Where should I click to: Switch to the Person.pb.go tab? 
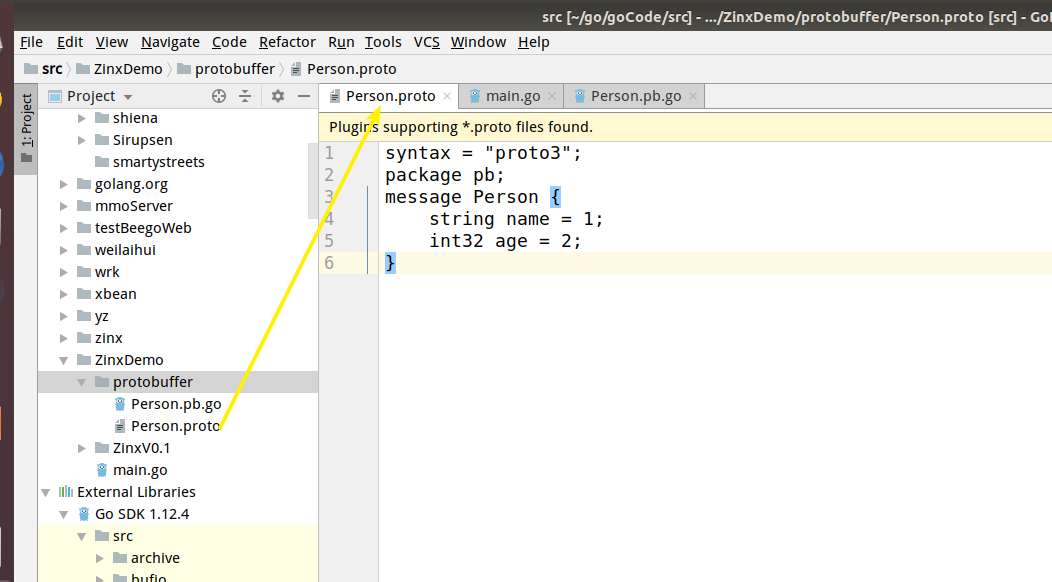(x=635, y=96)
